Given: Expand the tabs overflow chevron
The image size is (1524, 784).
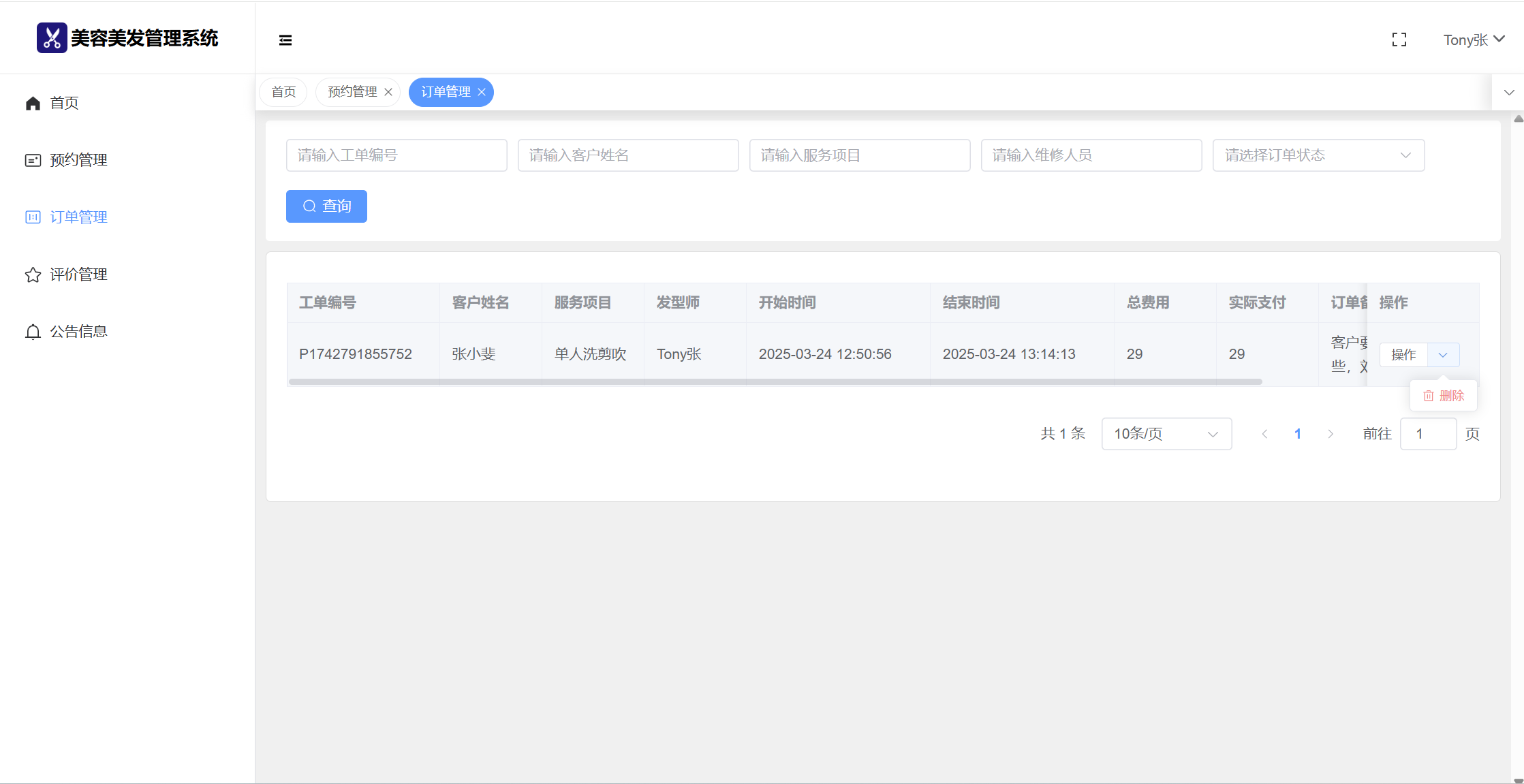Looking at the screenshot, I should (x=1508, y=93).
